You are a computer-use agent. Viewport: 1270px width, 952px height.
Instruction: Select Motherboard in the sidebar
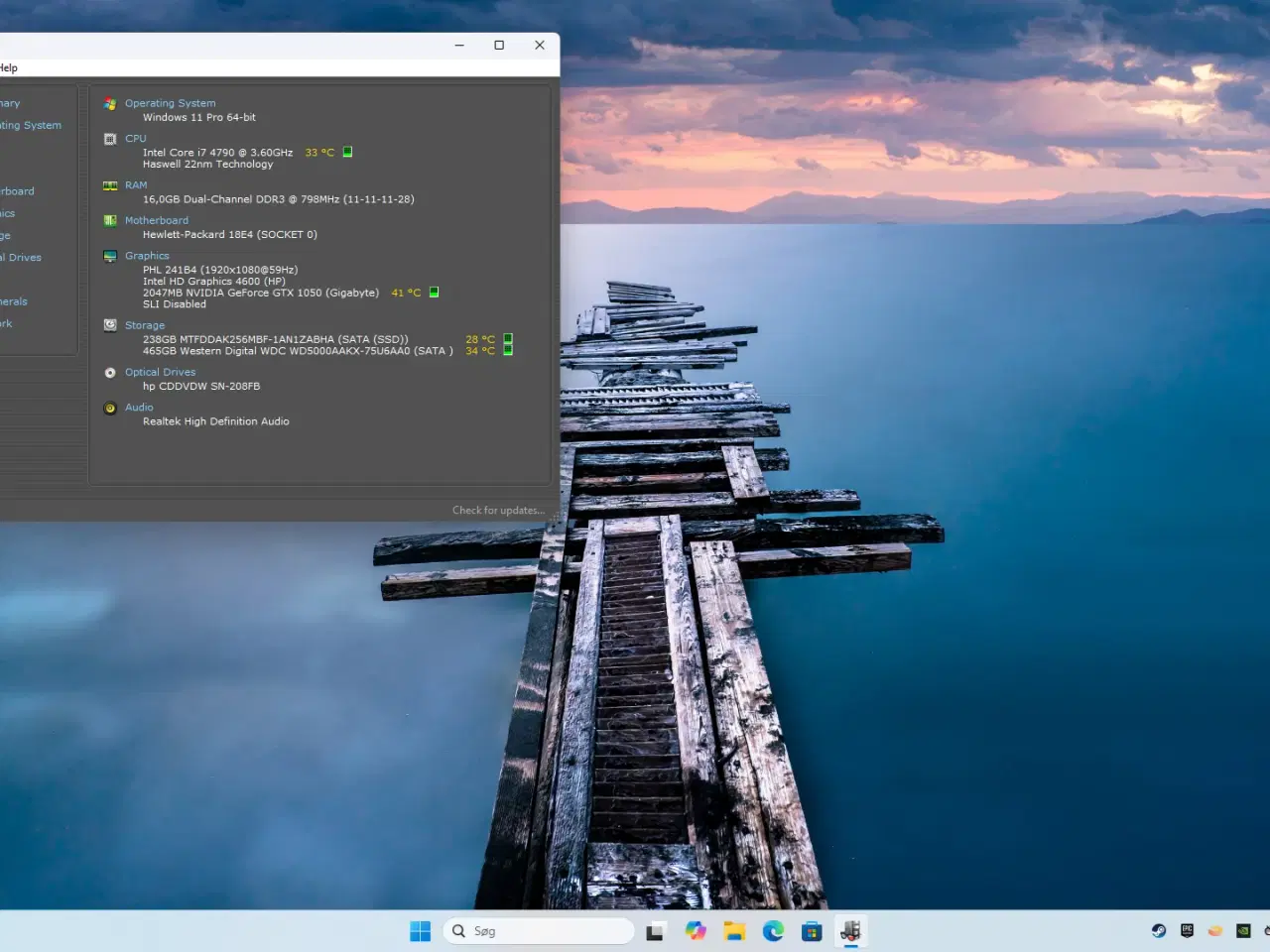pyautogui.click(x=17, y=191)
